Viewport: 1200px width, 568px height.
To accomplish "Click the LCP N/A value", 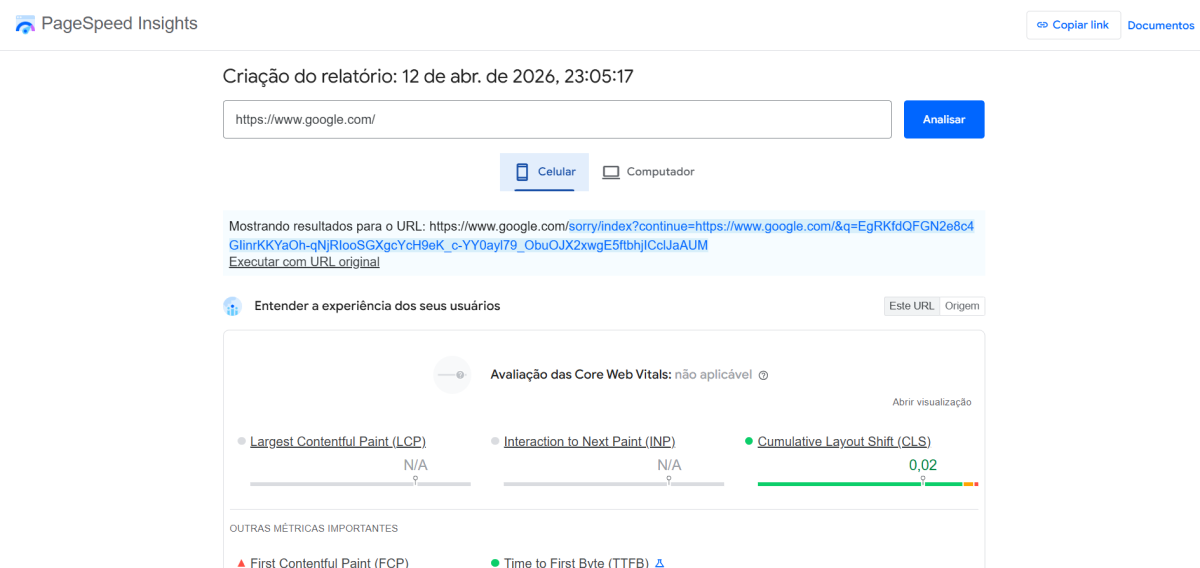I will (x=416, y=465).
